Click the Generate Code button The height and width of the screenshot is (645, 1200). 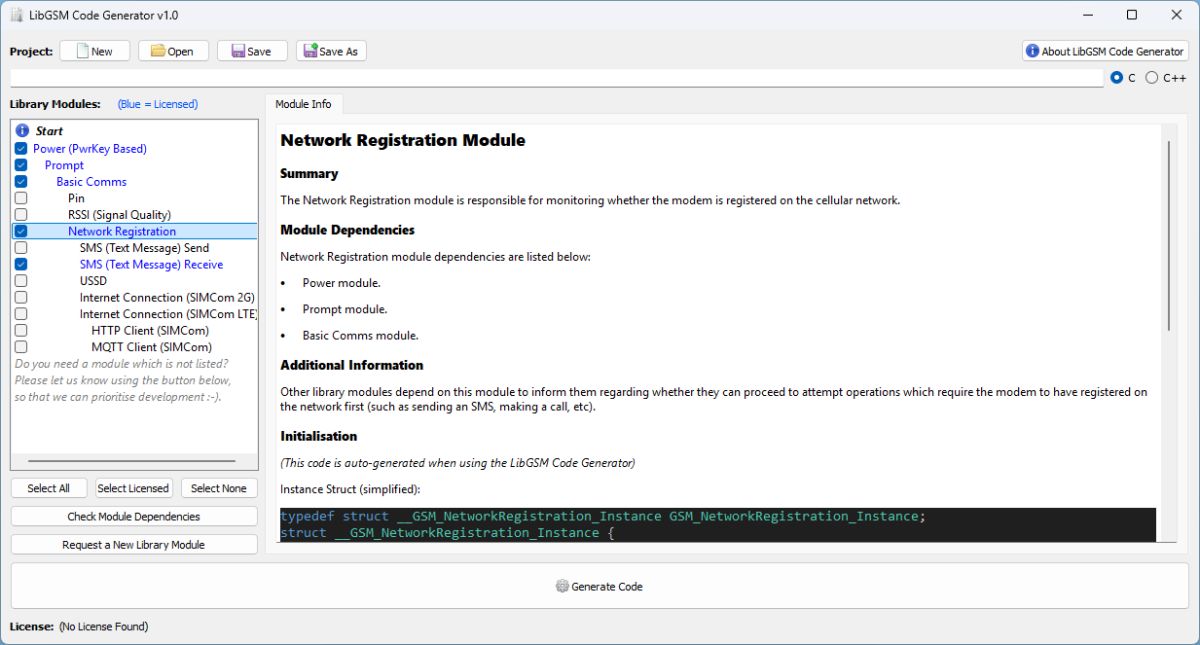(600, 586)
